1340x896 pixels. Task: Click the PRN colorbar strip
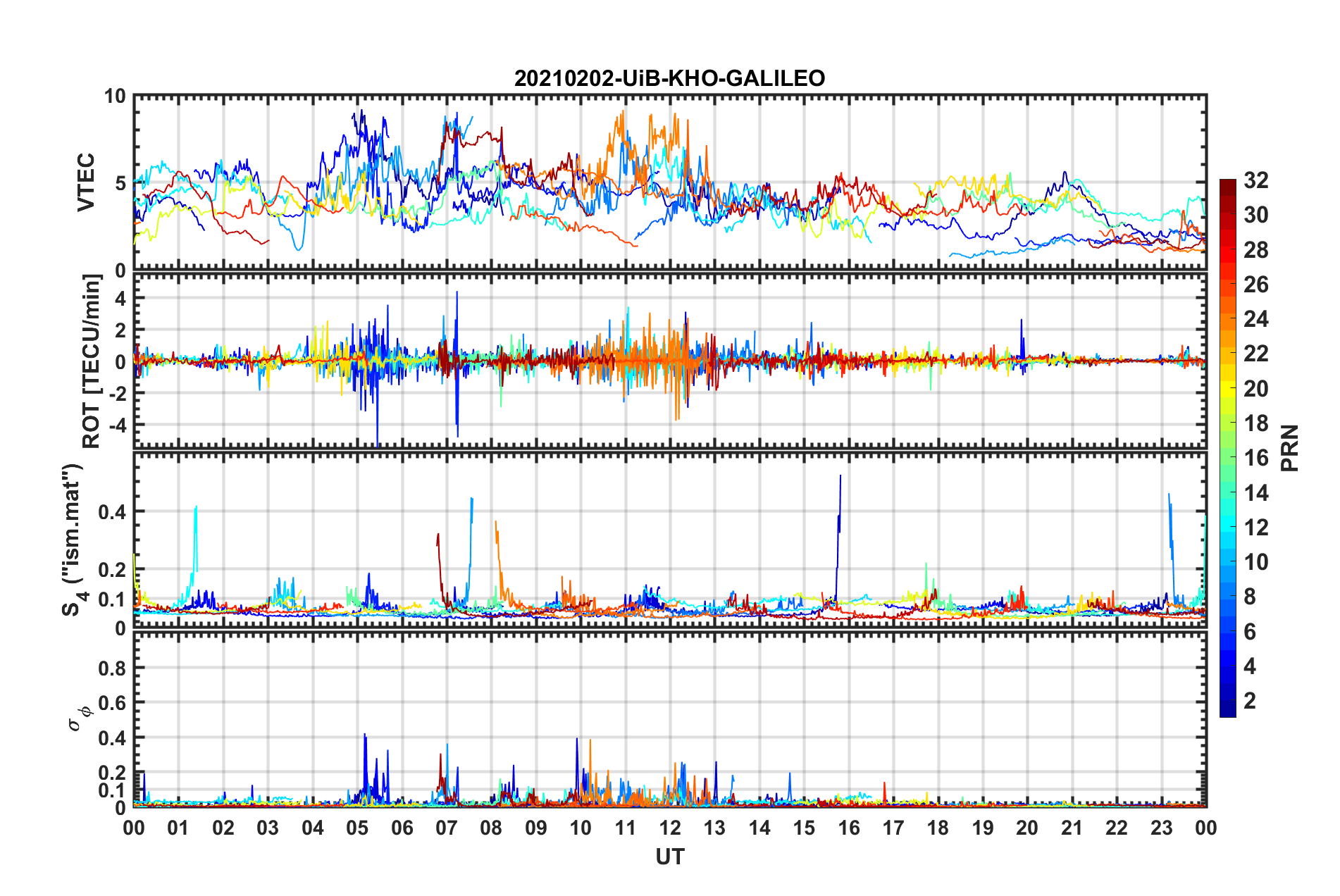[1228, 448]
